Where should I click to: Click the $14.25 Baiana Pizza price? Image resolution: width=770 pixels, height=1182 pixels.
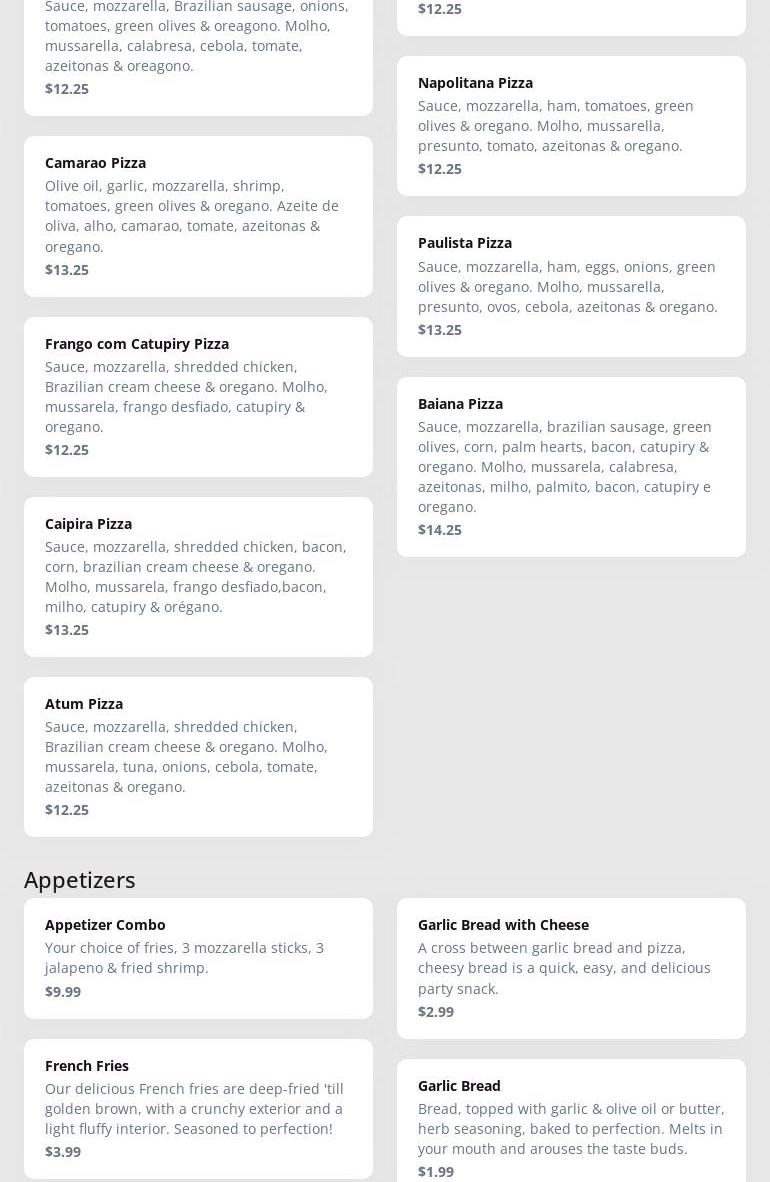coord(440,530)
